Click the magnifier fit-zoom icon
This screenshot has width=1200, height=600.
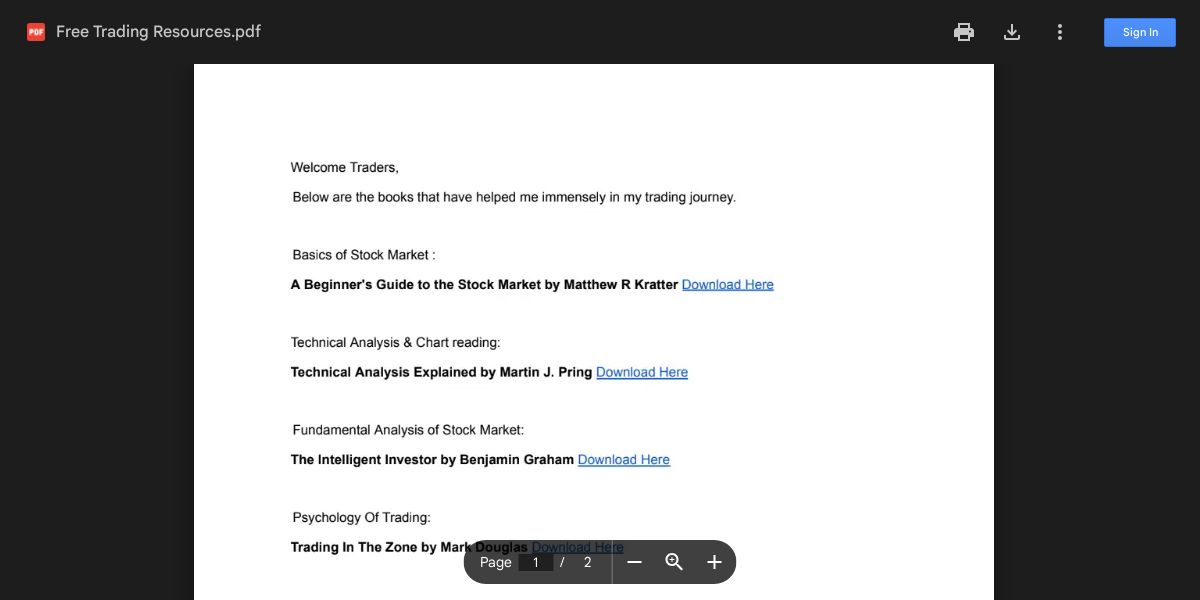click(x=674, y=562)
